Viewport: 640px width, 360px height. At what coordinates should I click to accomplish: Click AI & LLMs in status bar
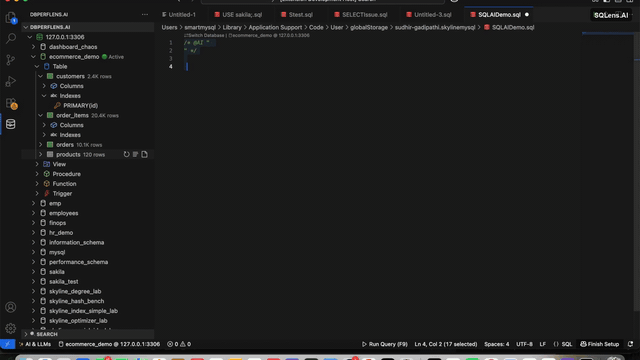(35, 344)
